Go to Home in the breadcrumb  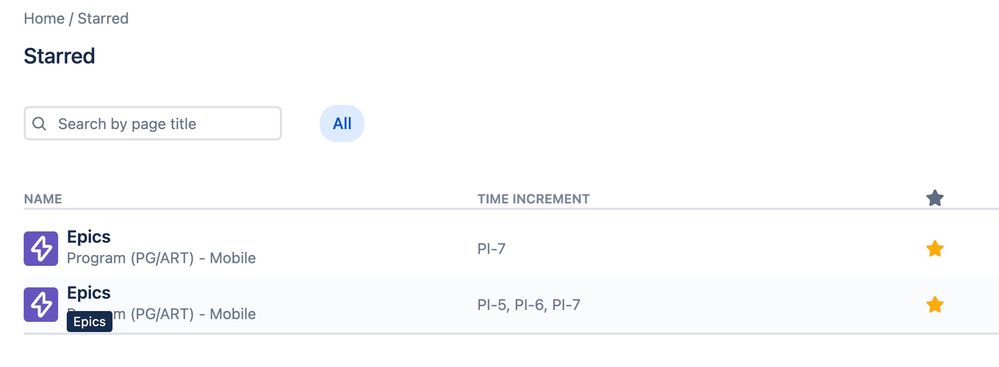point(44,18)
